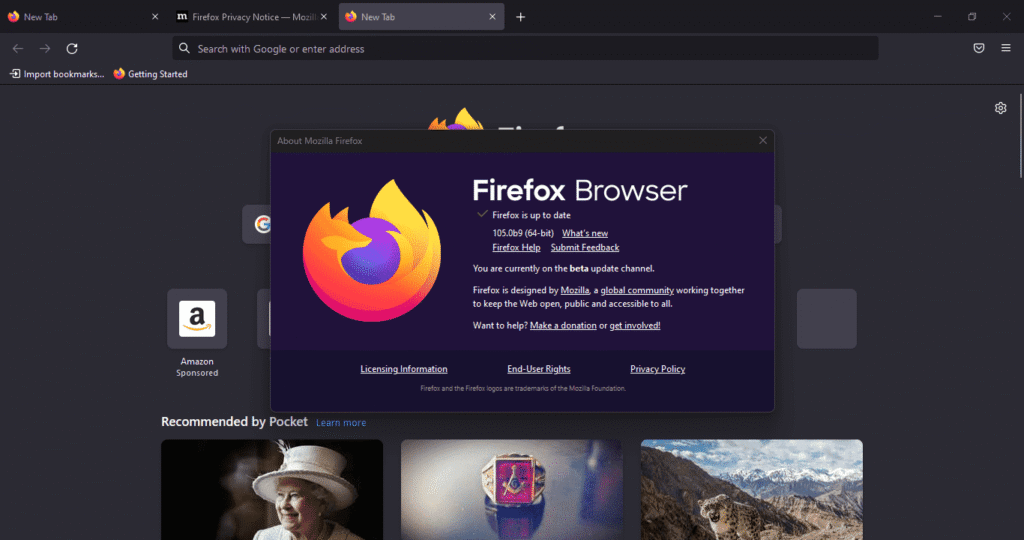Click the Amazon shortcut tile icon
Viewport: 1024px width, 540px height.
pos(197,319)
